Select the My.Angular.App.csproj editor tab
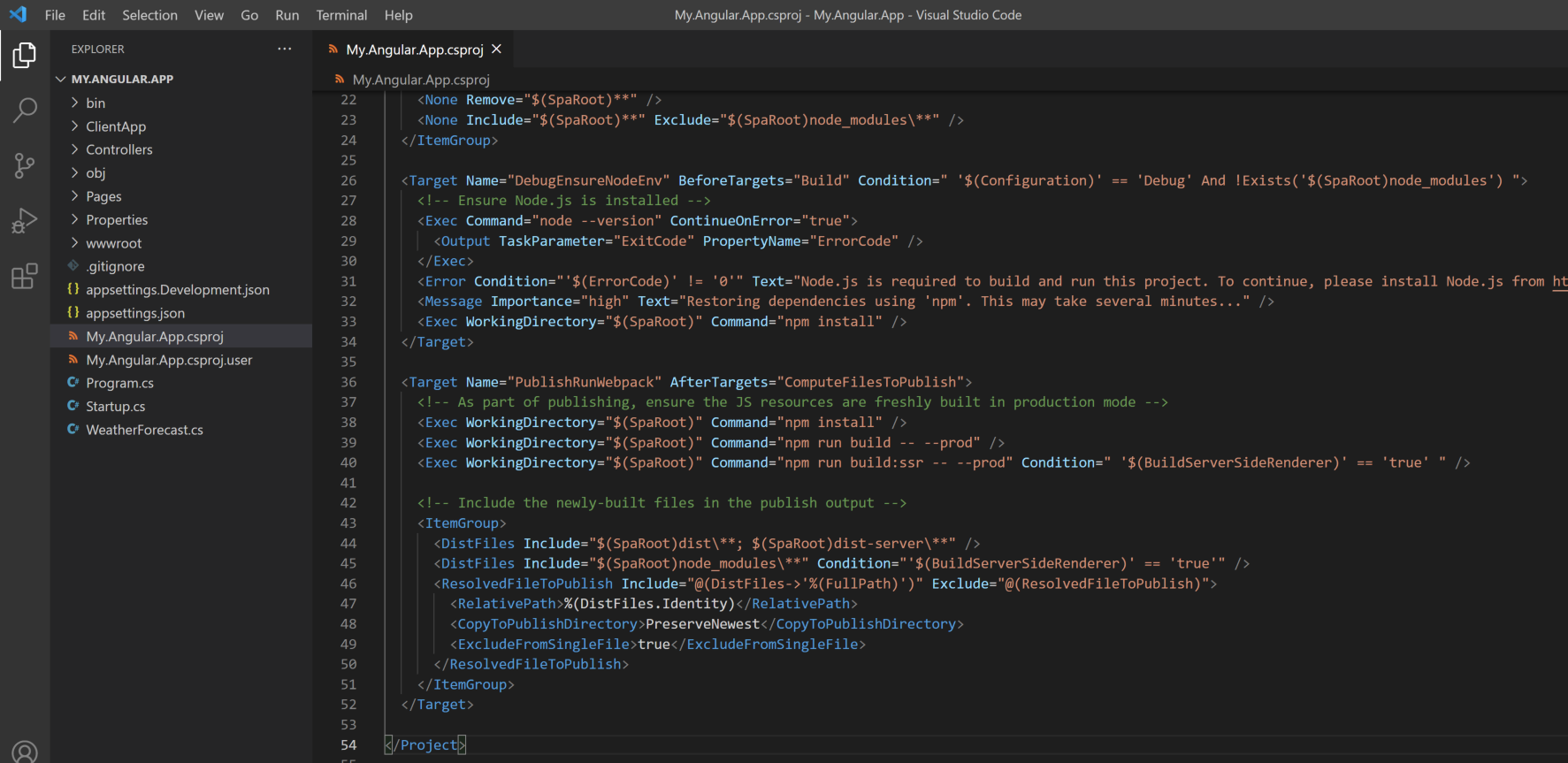Image resolution: width=1568 pixels, height=763 pixels. (414, 50)
